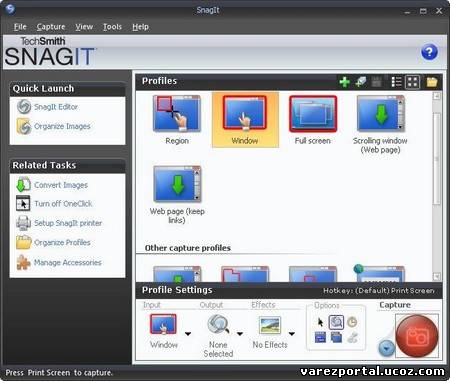
Task: Expand the Output dropdown arrow
Action: click(x=240, y=334)
